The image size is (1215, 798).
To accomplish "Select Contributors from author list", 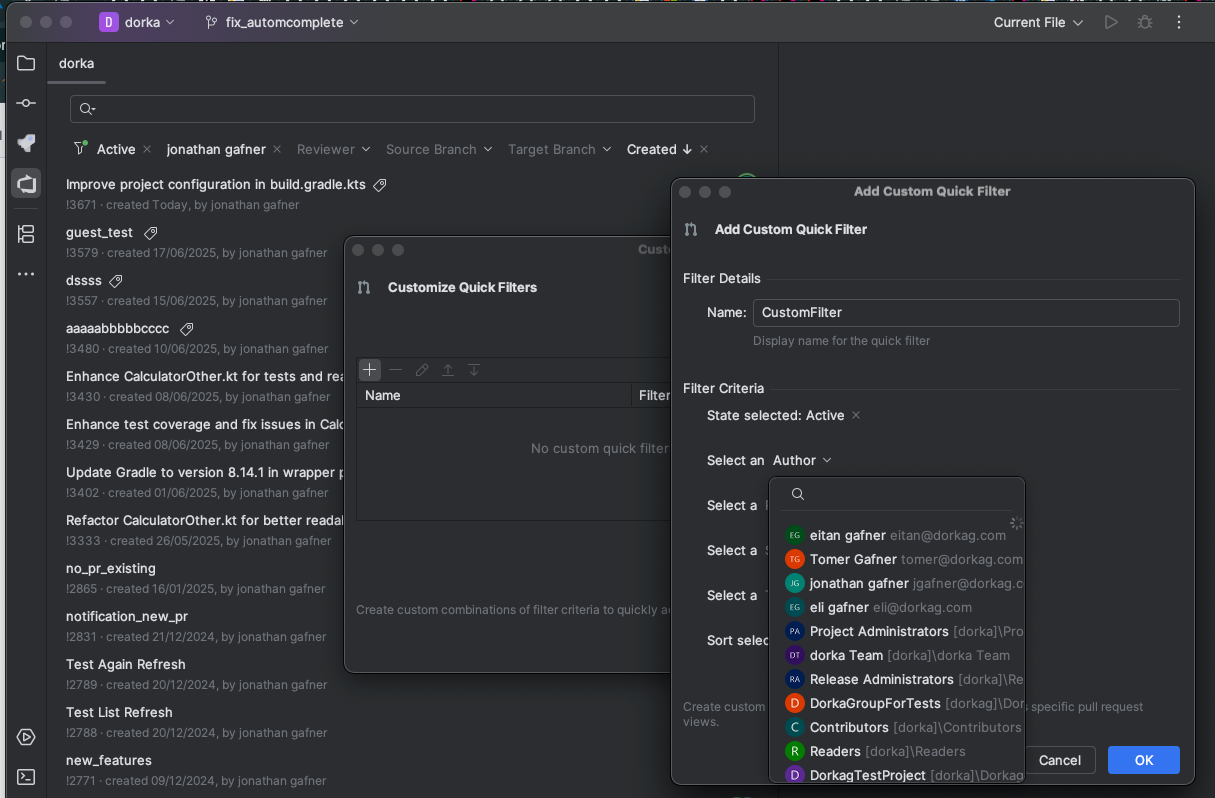I will coord(897,727).
